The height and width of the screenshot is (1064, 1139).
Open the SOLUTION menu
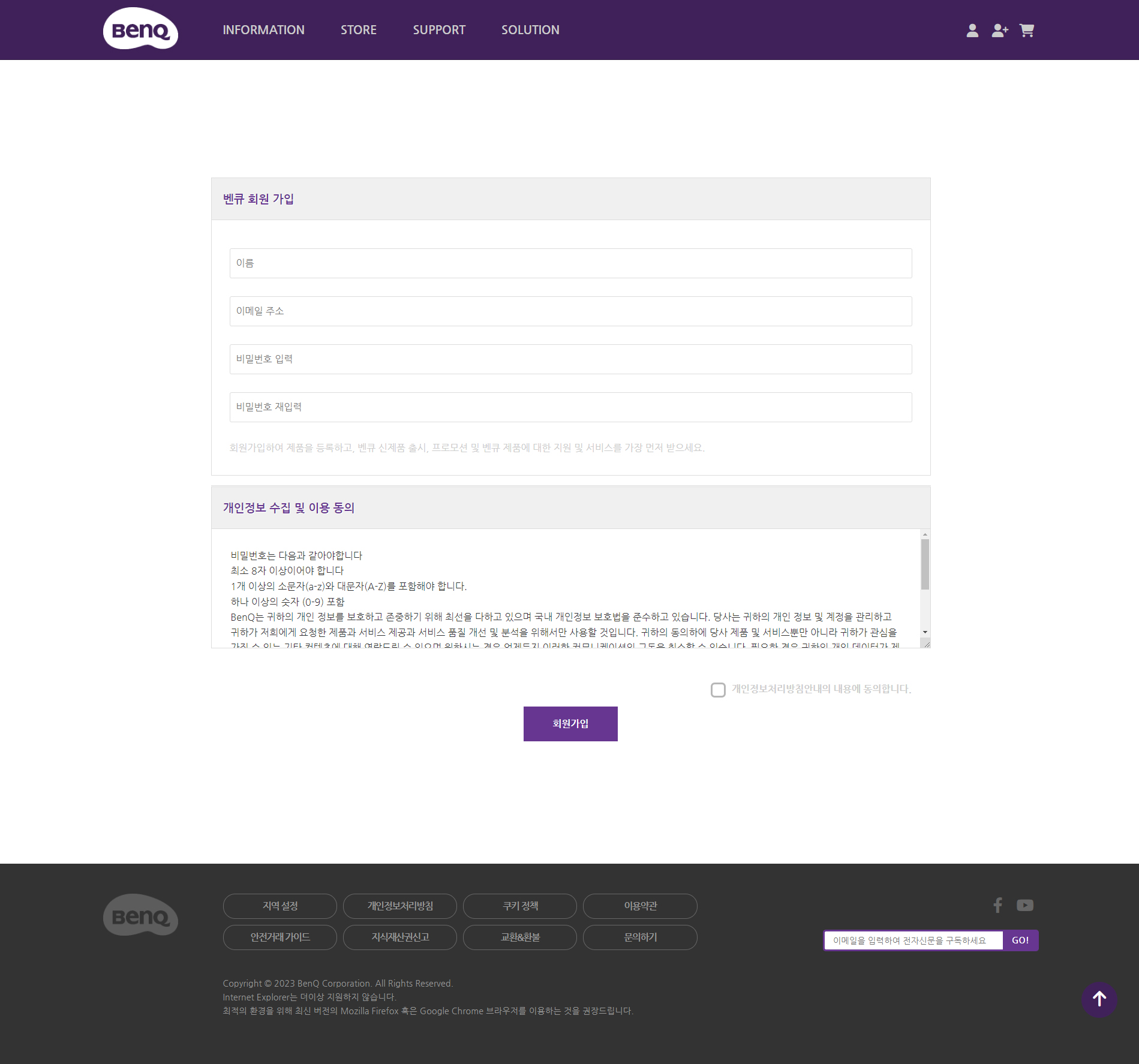(530, 30)
